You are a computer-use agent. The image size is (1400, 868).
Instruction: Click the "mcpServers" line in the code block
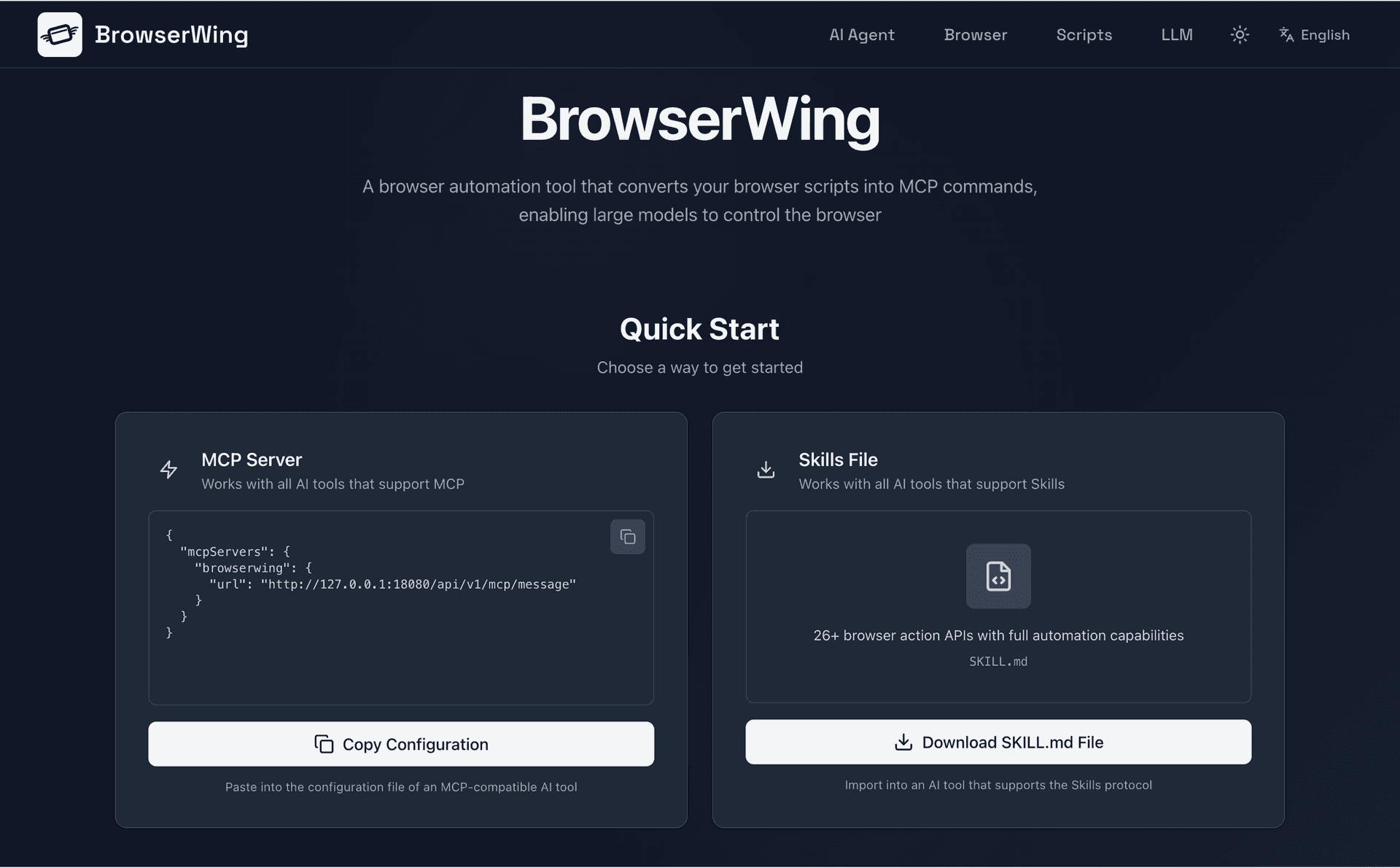pos(235,552)
